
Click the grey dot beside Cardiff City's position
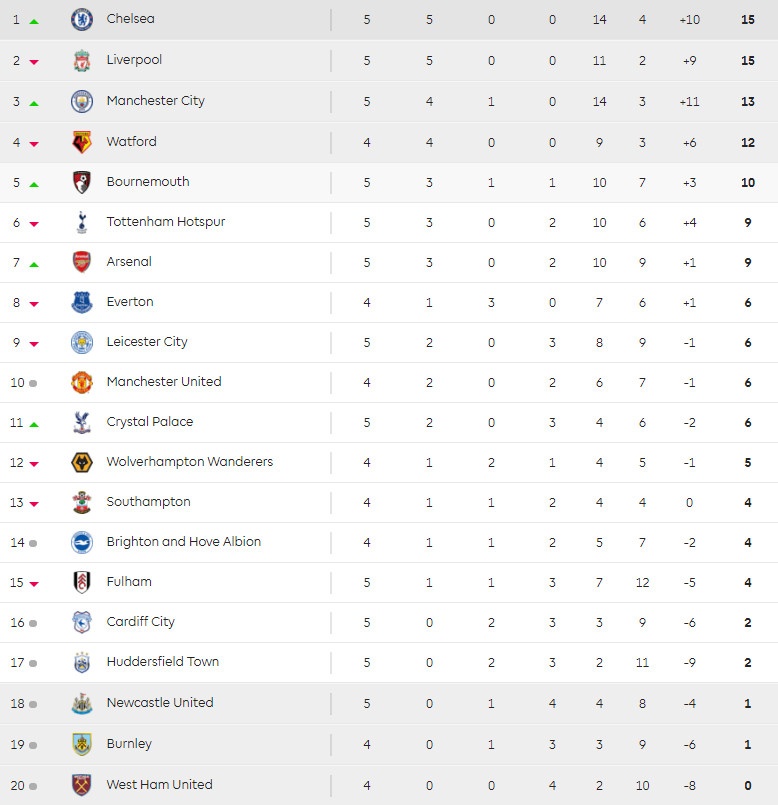(x=33, y=623)
